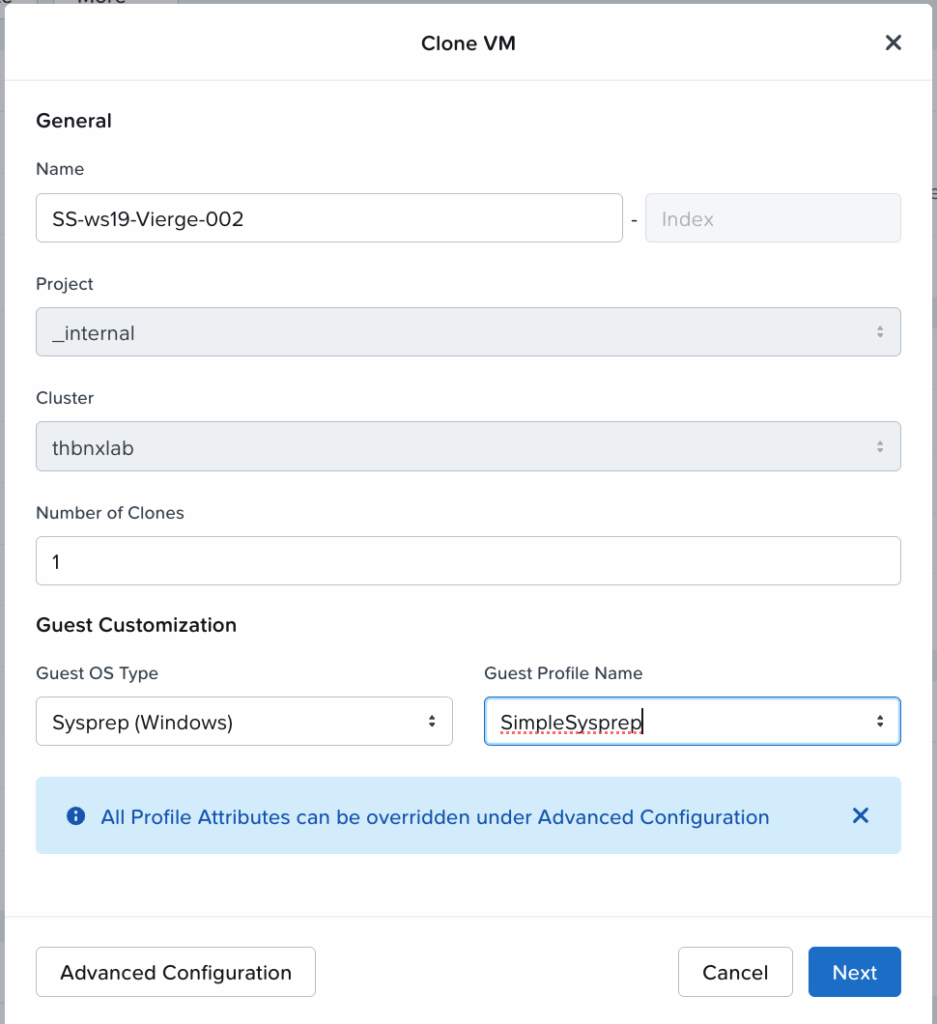Screen dimensions: 937x1024
Task: Click the Number of Clones field
Action: click(x=467, y=561)
